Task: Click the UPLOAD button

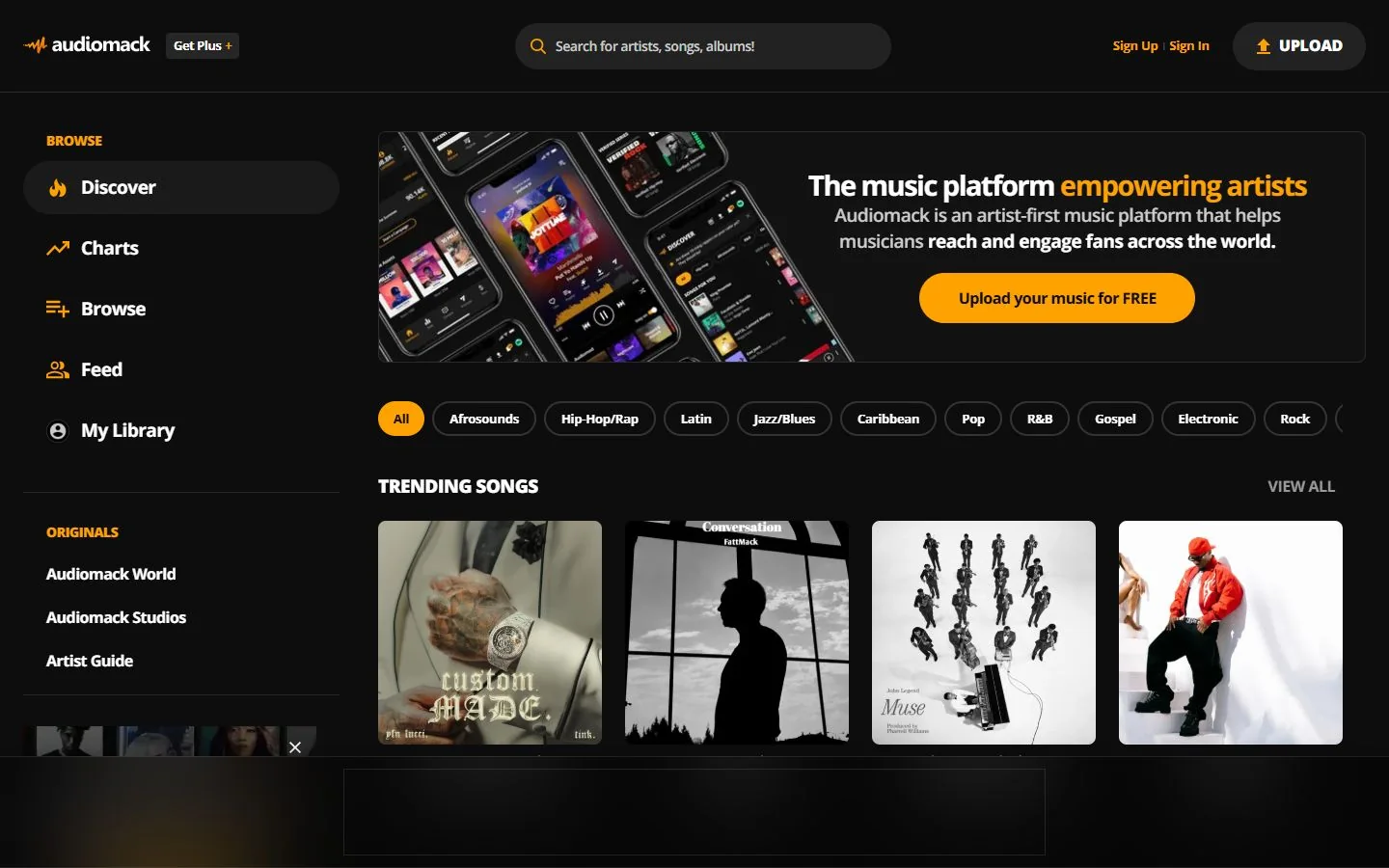Action: (x=1299, y=46)
